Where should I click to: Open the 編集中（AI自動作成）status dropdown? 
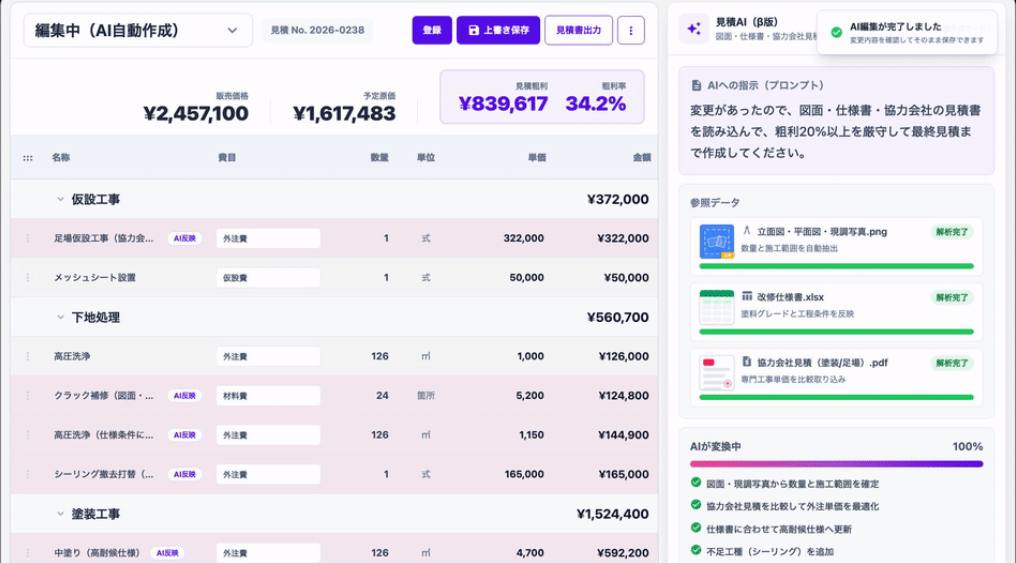click(x=137, y=30)
